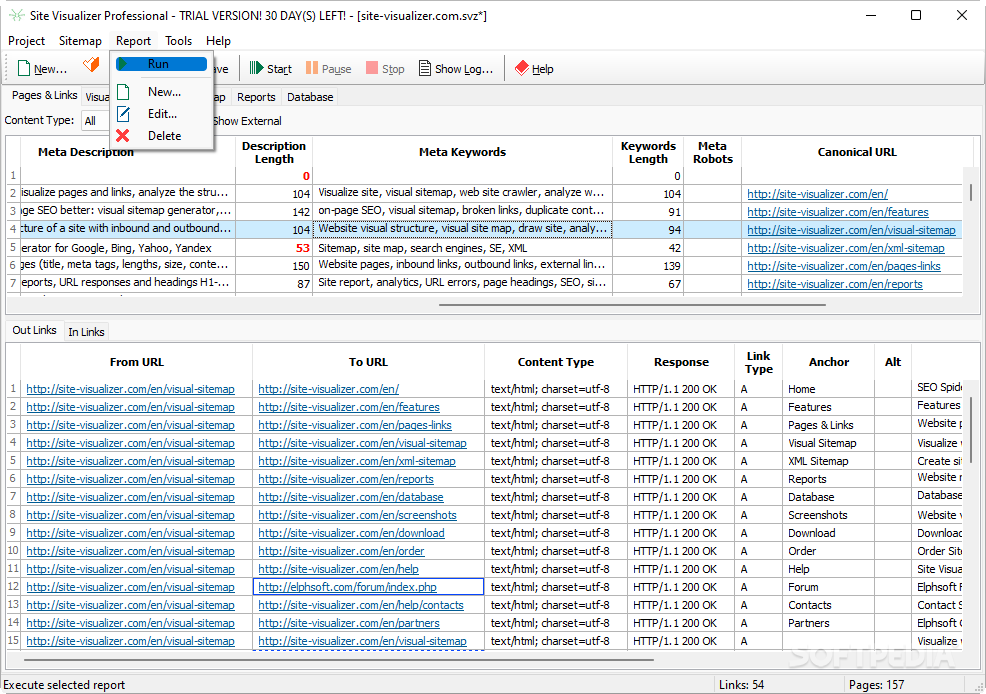Image resolution: width=986 pixels, height=694 pixels.
Task: Open To URL link en/screenshots
Action: pos(357,515)
